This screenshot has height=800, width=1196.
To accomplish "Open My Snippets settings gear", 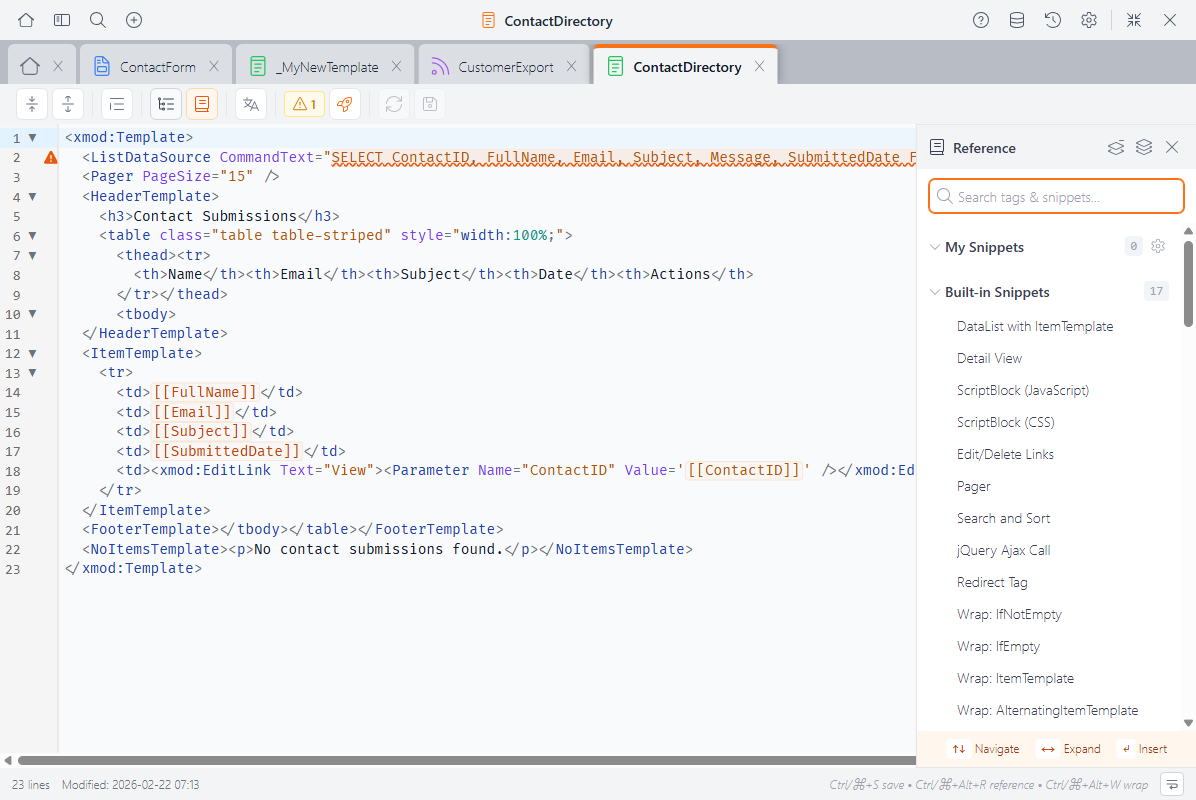I will (1158, 246).
